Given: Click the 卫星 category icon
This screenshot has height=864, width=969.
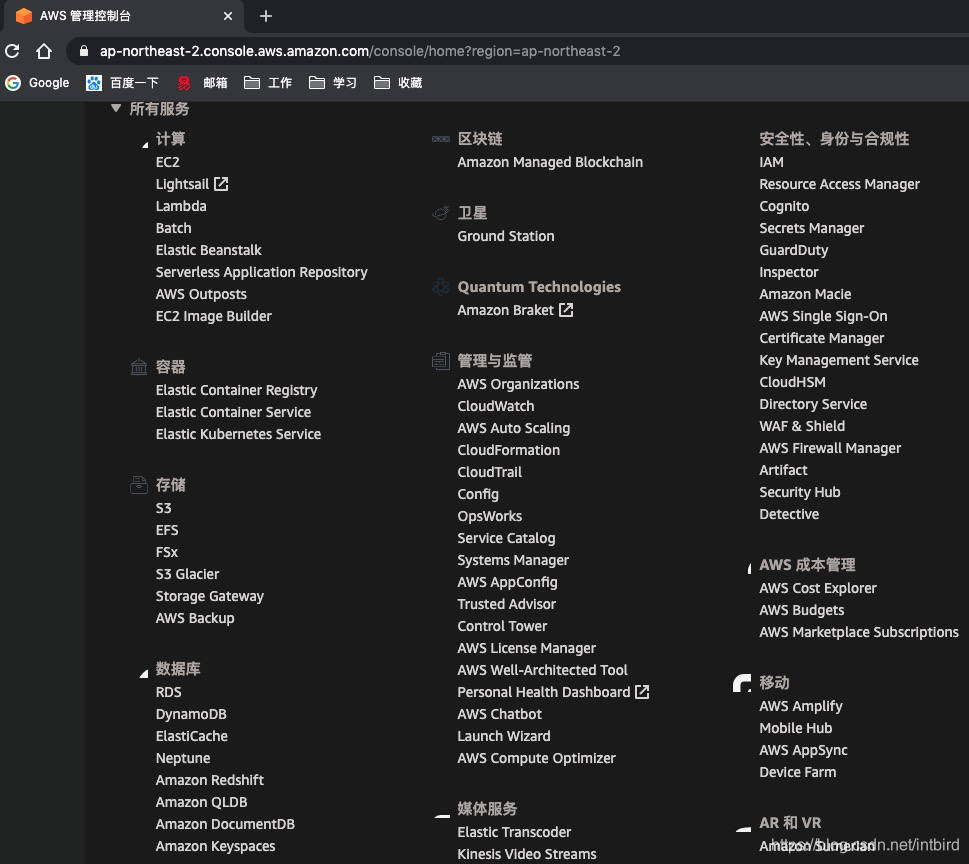Looking at the screenshot, I should pyautogui.click(x=441, y=213).
